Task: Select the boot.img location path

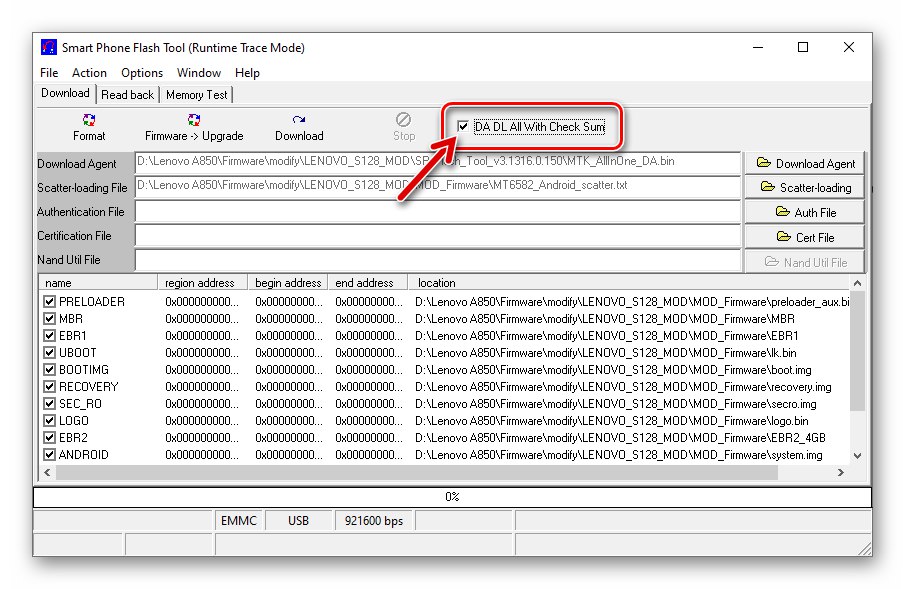Action: pyautogui.click(x=613, y=370)
